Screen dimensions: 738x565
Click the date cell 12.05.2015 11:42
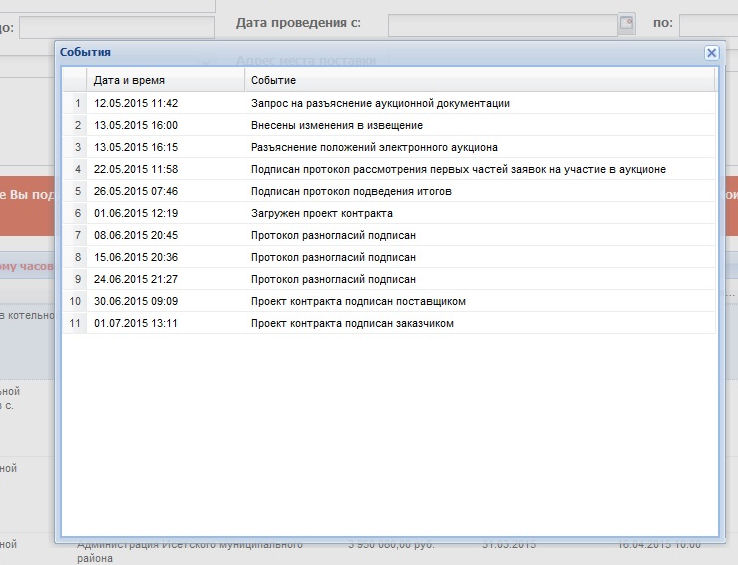136,103
